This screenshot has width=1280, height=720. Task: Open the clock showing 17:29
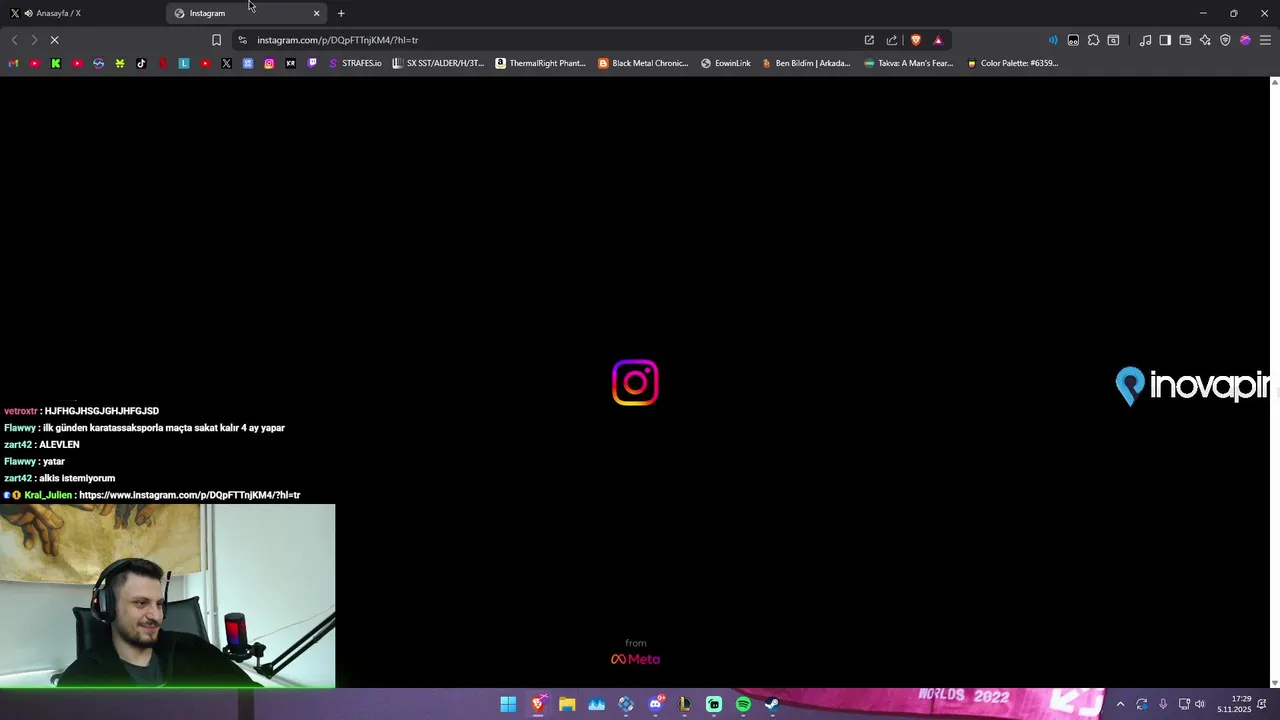[1234, 704]
